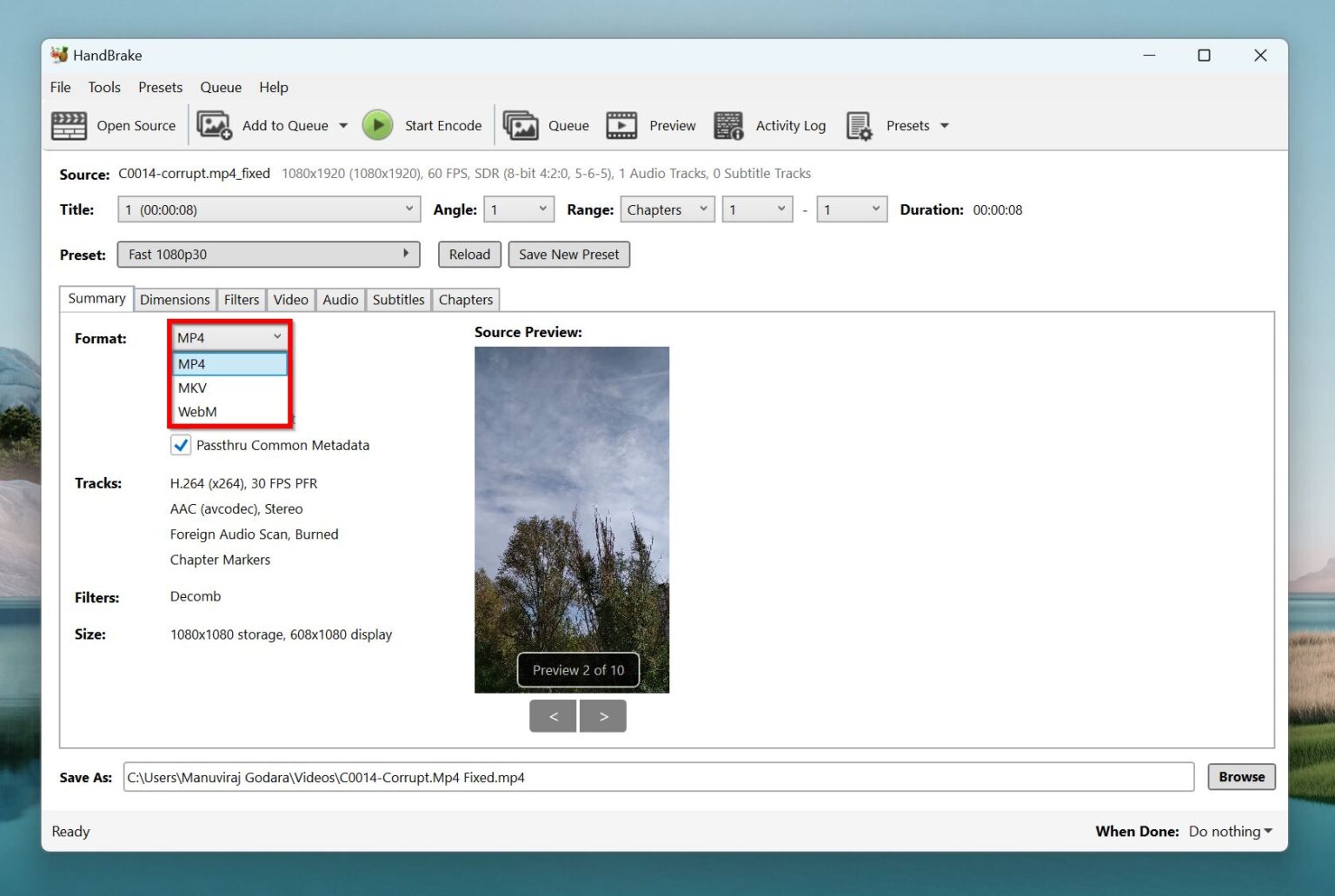Start Encode with the green play icon
Viewport: 1335px width, 896px height.
(377, 125)
